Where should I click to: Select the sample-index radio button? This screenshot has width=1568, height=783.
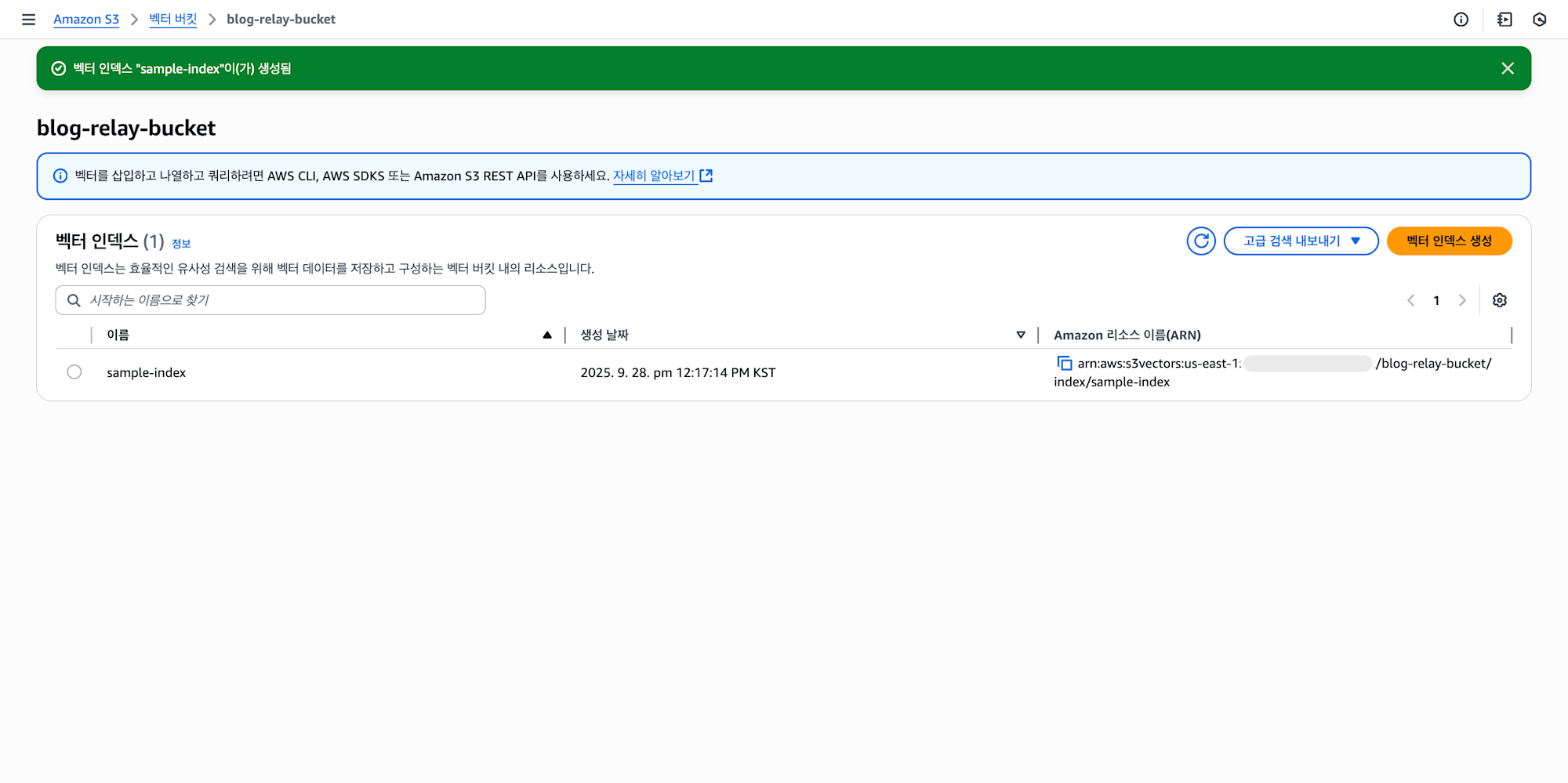tap(74, 372)
